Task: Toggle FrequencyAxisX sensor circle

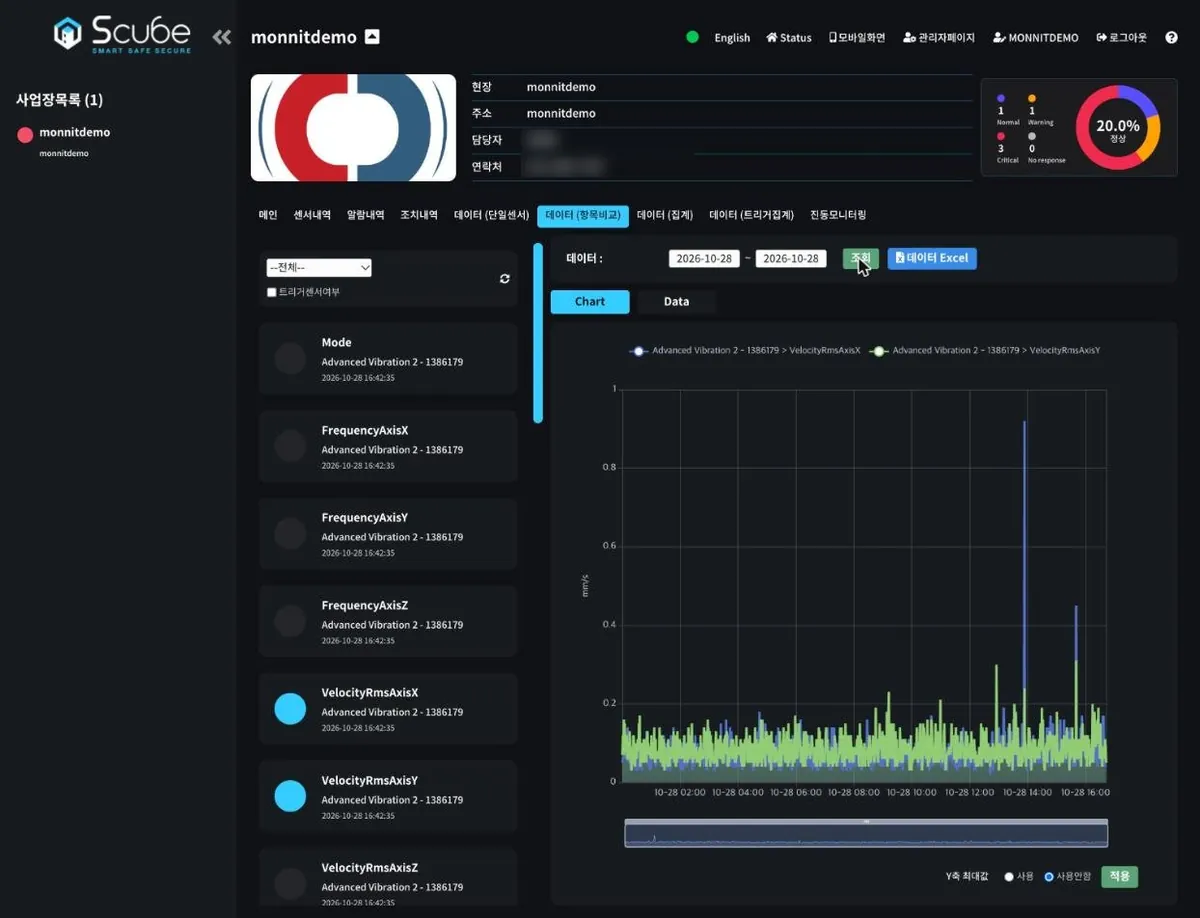Action: pyautogui.click(x=290, y=446)
